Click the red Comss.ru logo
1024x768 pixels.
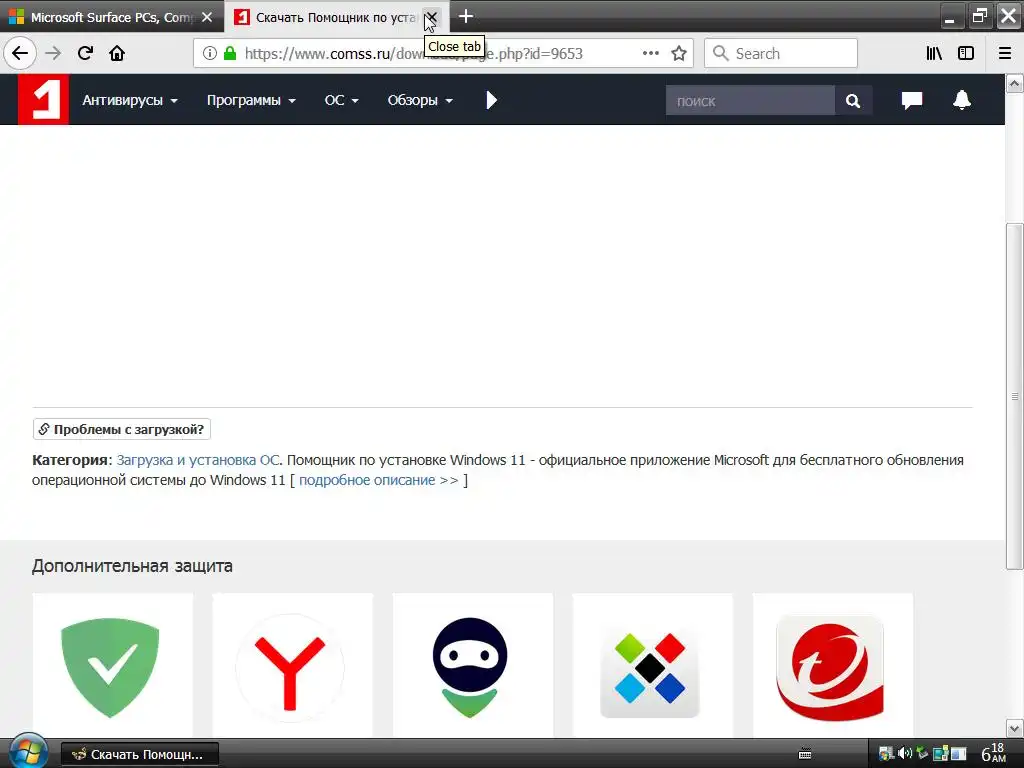(43, 99)
